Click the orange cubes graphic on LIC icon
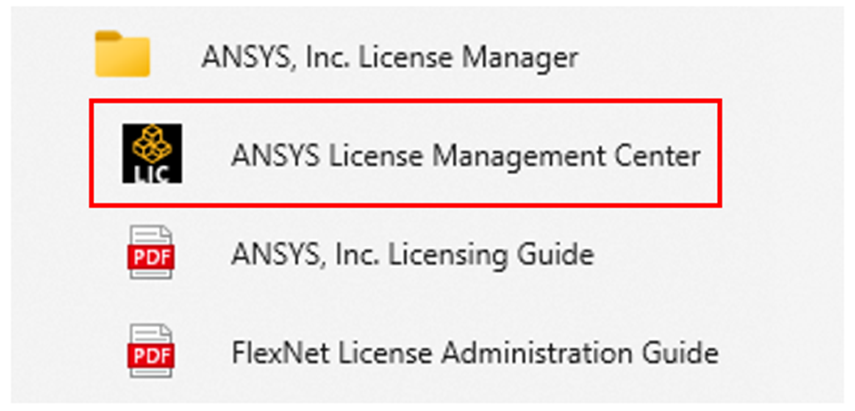 (x=152, y=142)
